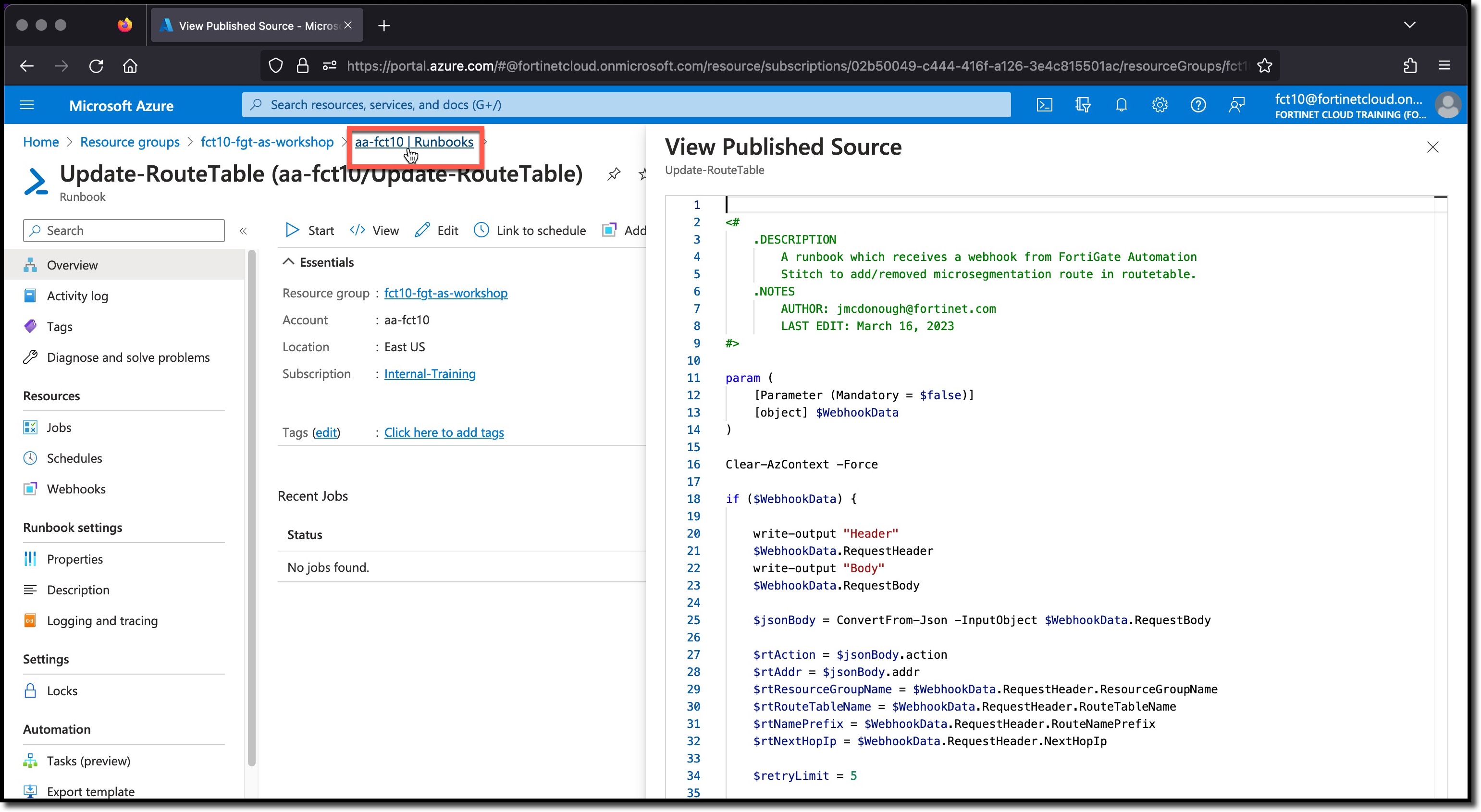This screenshot has width=1481, height=812.
Task: Click the View toolbar button
Action: click(374, 231)
